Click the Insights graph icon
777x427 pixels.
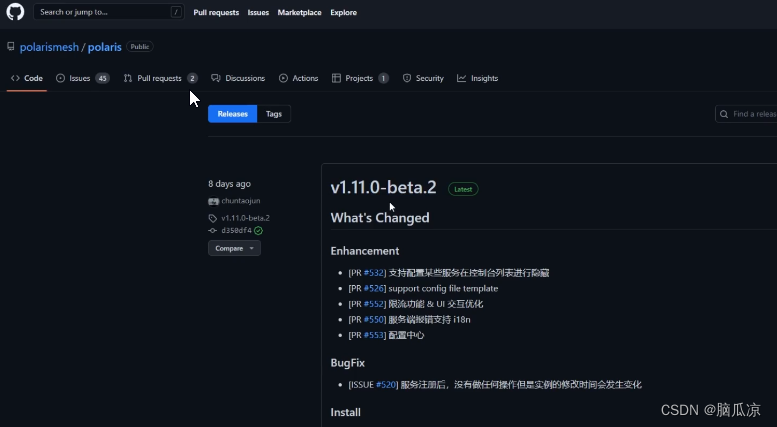461,78
